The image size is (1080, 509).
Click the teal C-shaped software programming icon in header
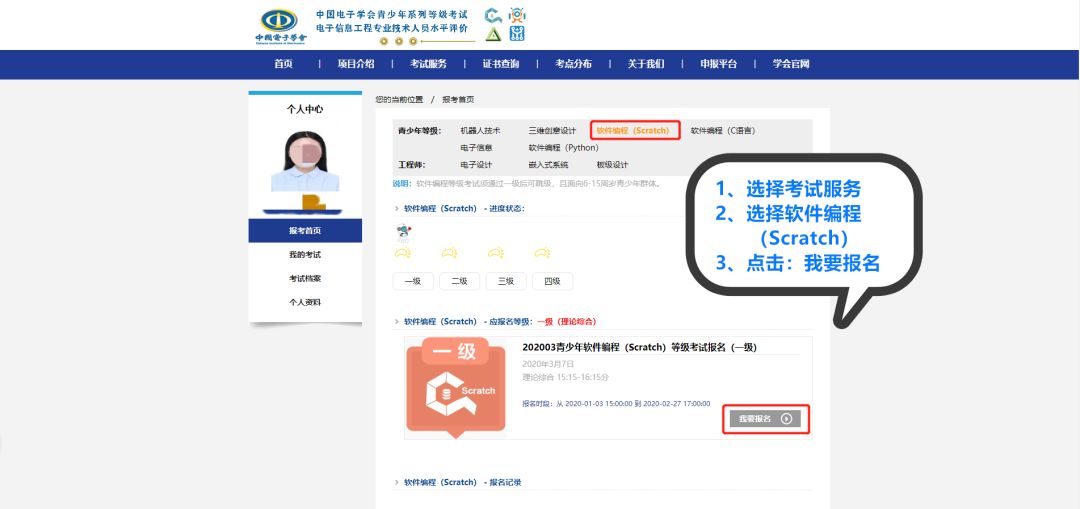pyautogui.click(x=493, y=15)
